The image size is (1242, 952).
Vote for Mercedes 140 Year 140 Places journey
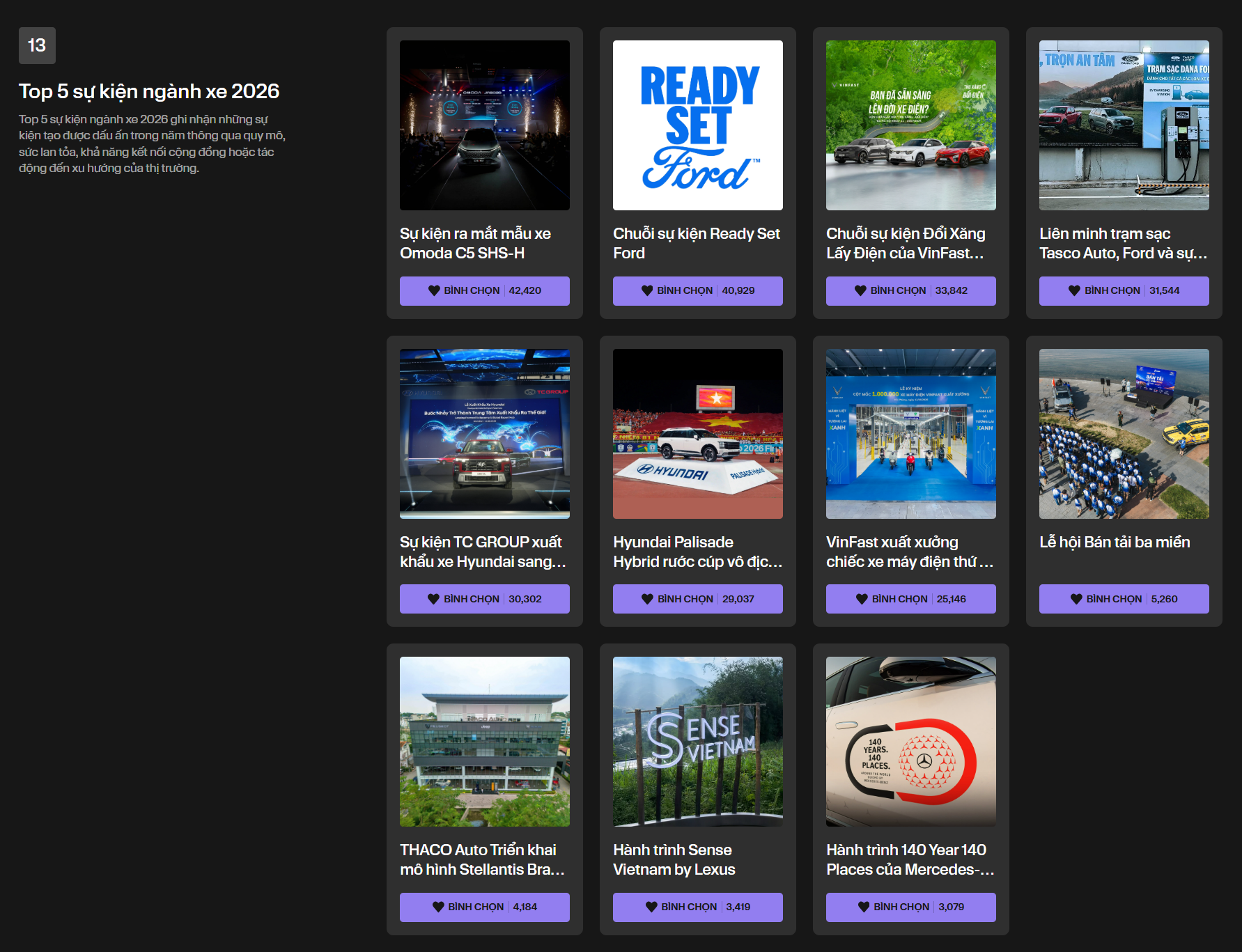911,907
